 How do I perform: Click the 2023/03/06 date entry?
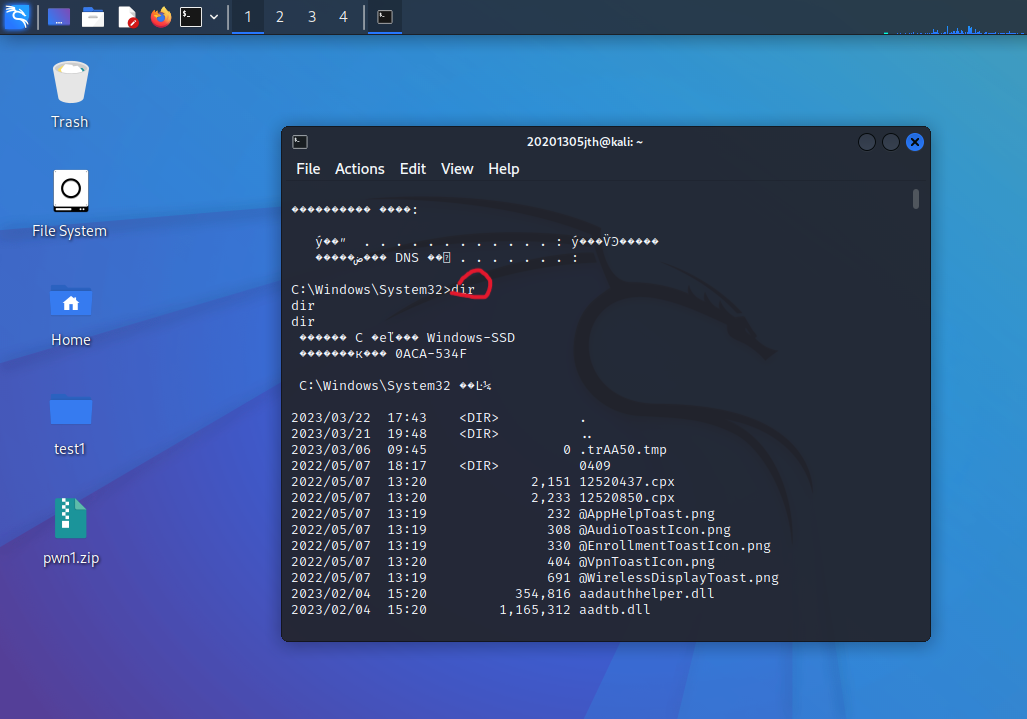point(331,450)
